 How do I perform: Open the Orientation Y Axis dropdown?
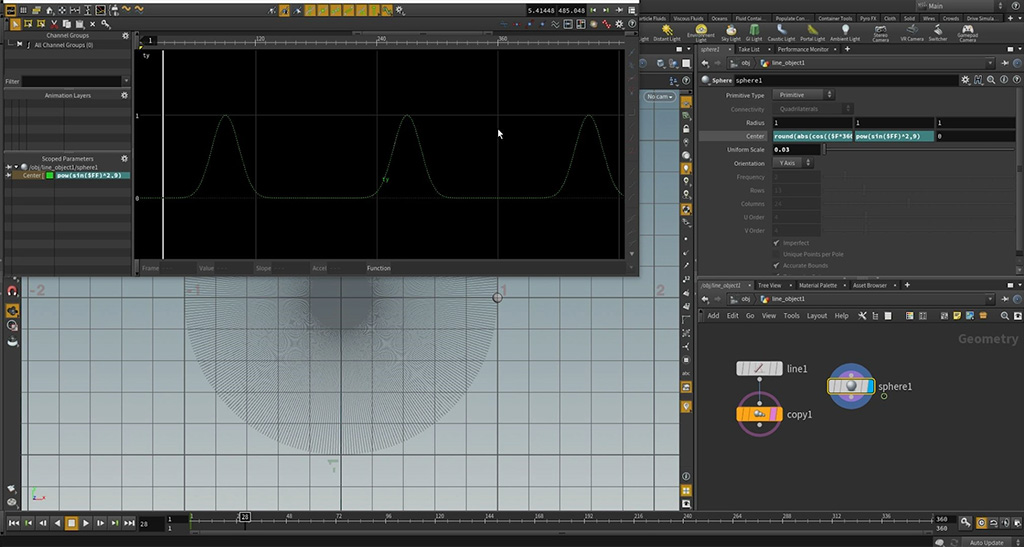(795, 163)
